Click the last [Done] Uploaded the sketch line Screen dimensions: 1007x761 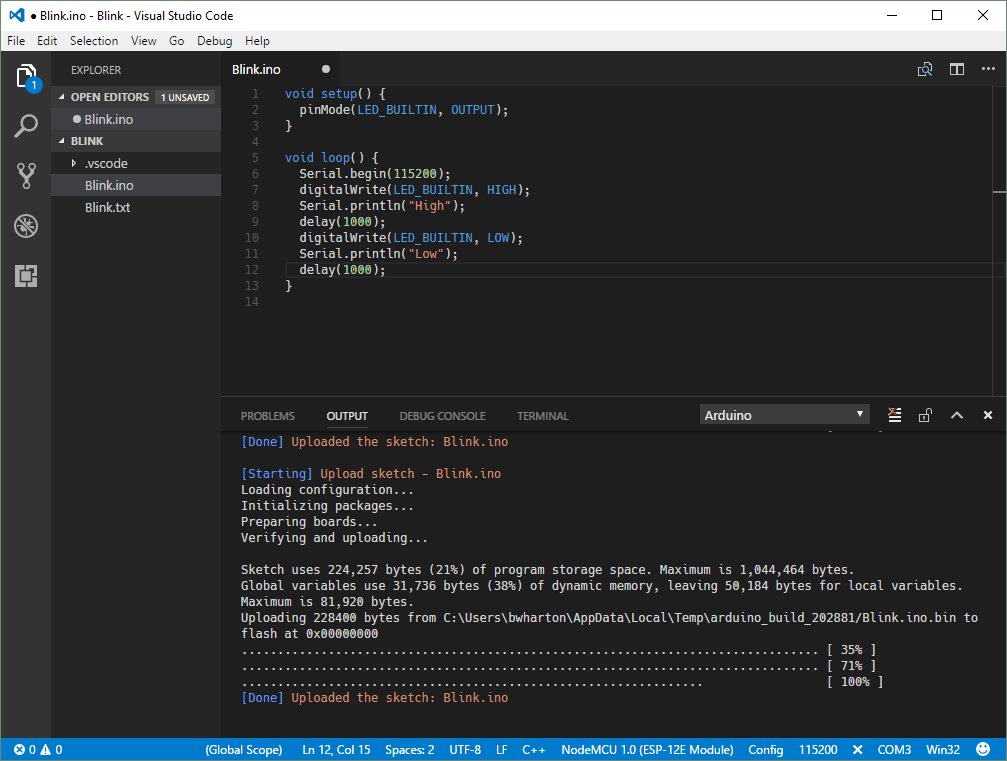[374, 697]
